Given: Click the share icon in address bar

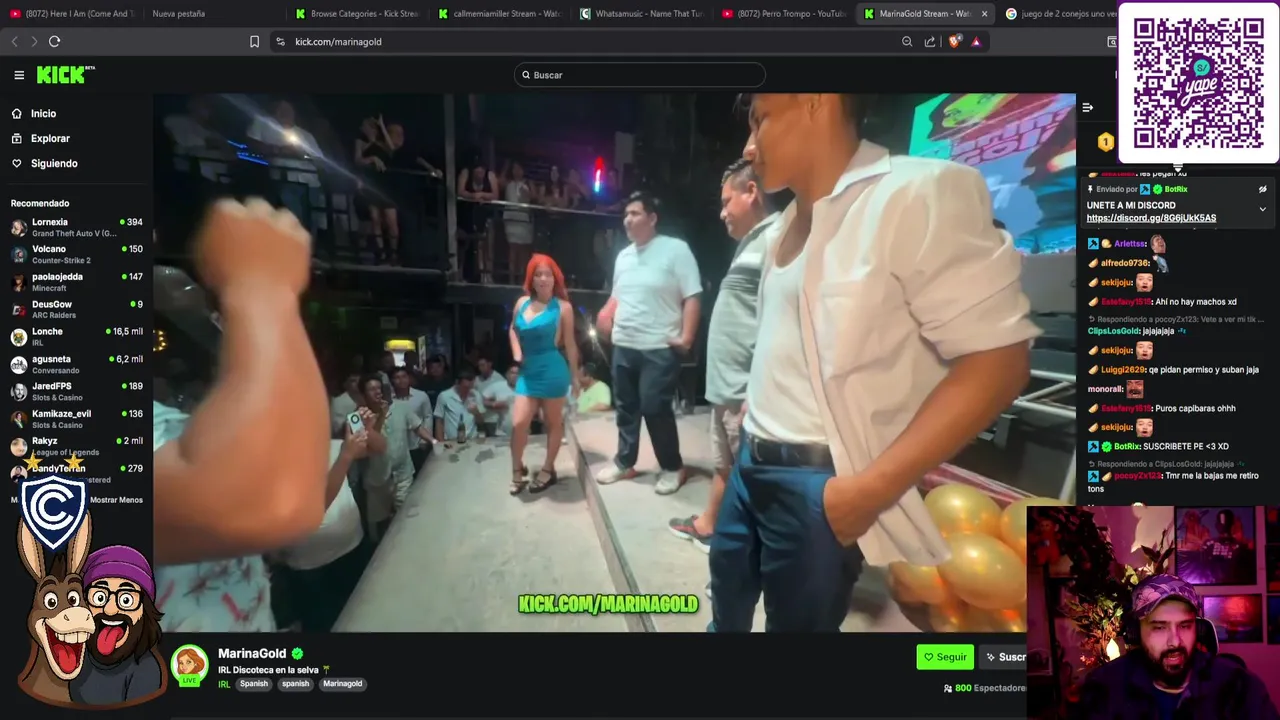Looking at the screenshot, I should coord(930,41).
